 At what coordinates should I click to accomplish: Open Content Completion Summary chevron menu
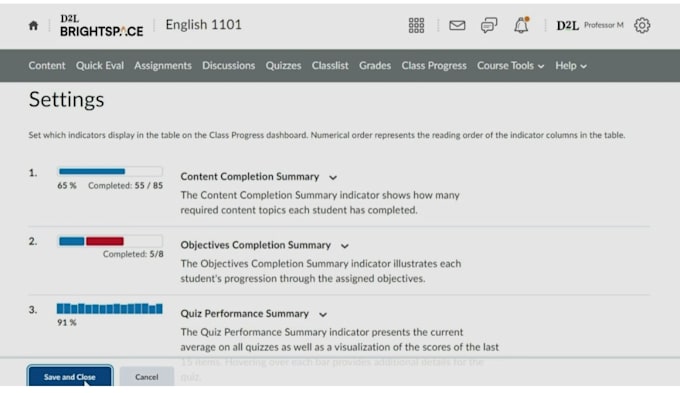[333, 177]
